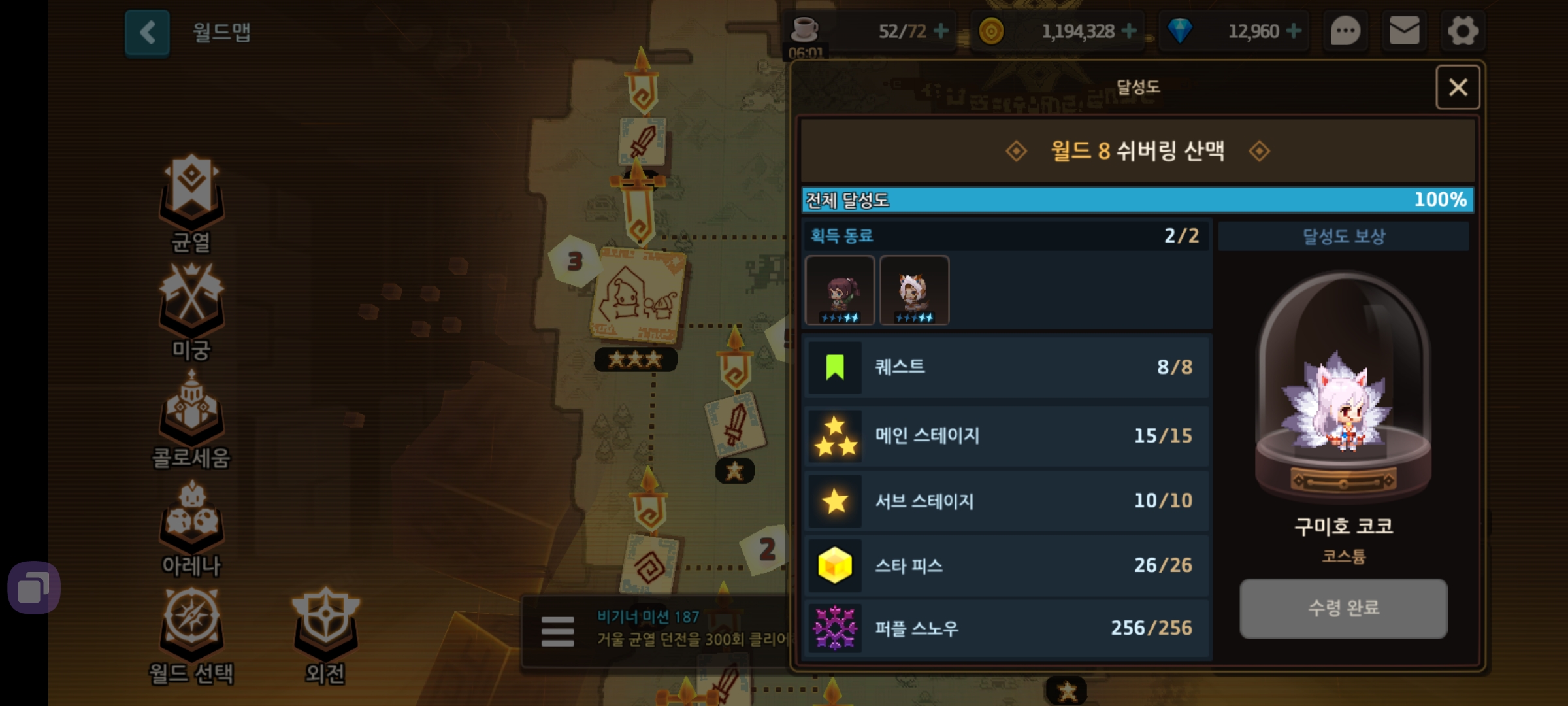
Task: Add gold with the plus button
Action: [1128, 31]
